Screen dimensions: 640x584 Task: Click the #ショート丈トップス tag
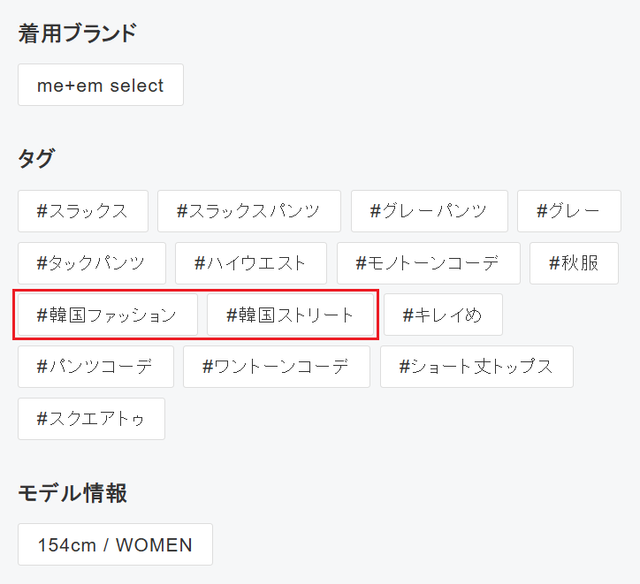(x=476, y=367)
